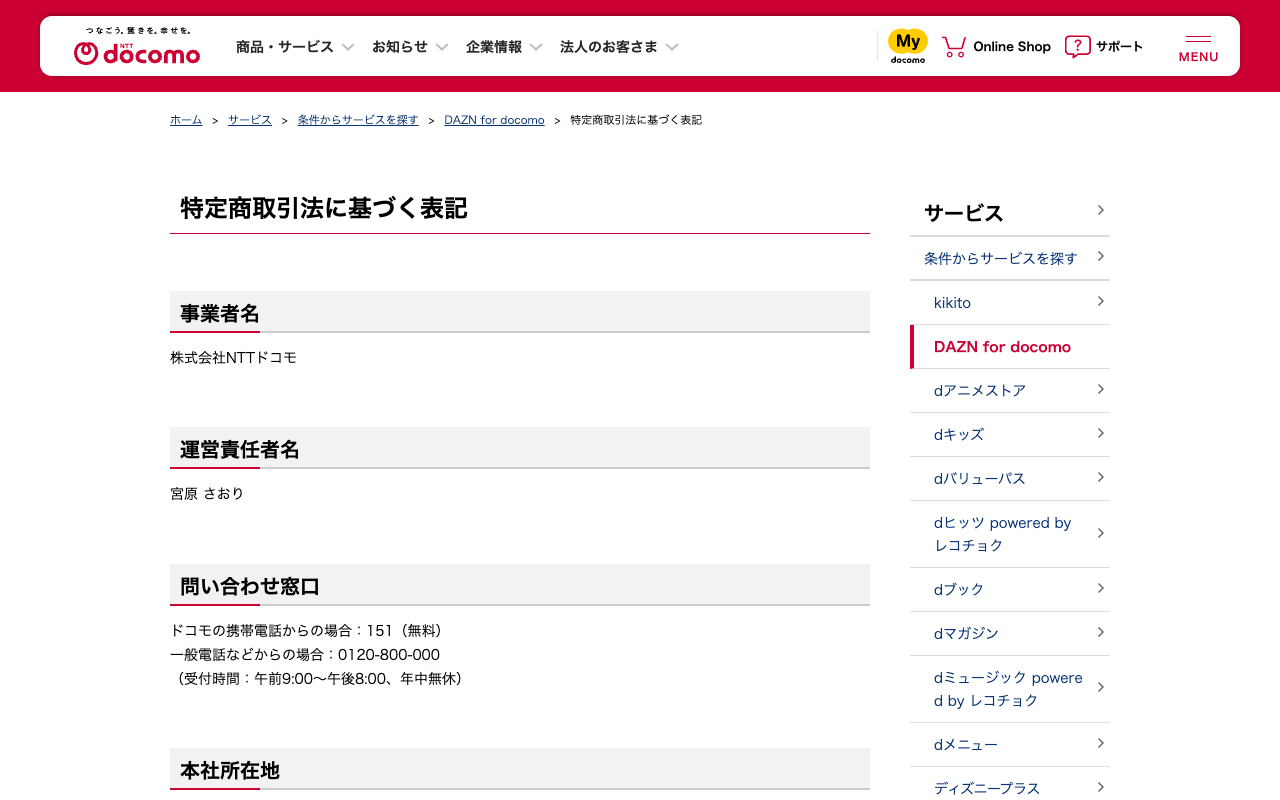
Task: Expand the 法人のお客さま dropdown
Action: tap(620, 47)
